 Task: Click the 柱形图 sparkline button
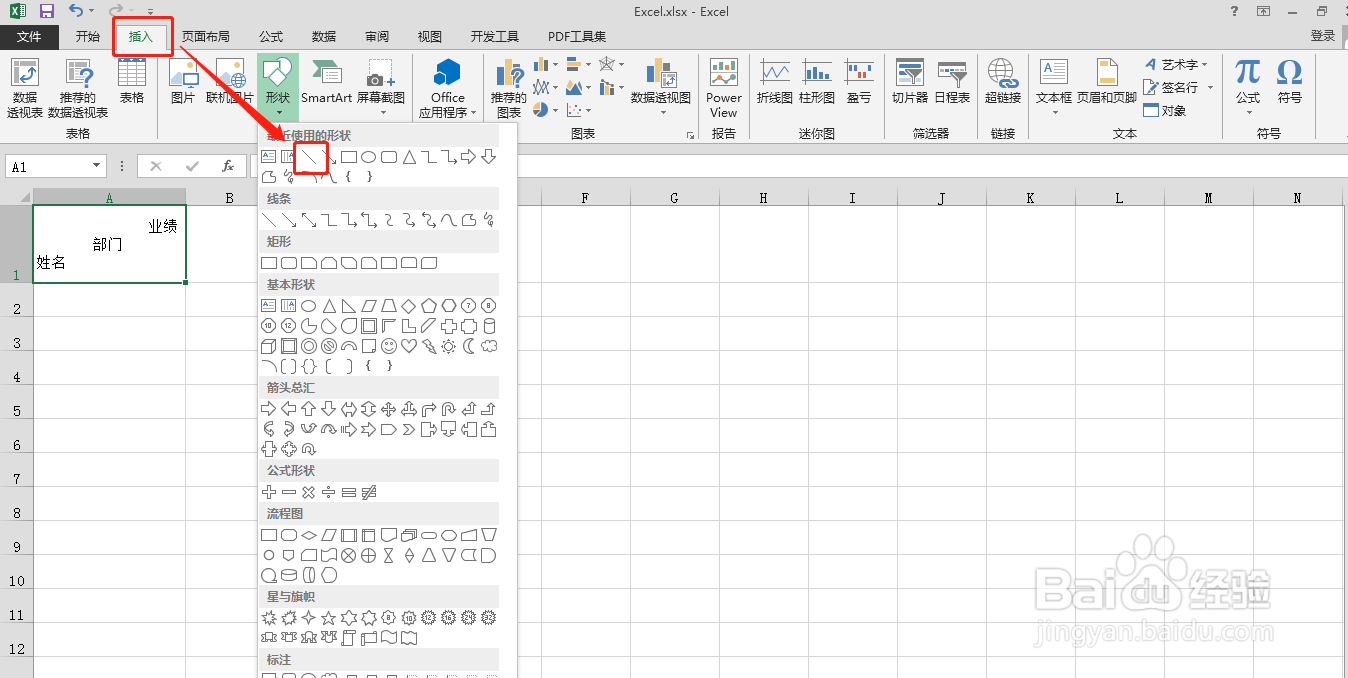(817, 81)
